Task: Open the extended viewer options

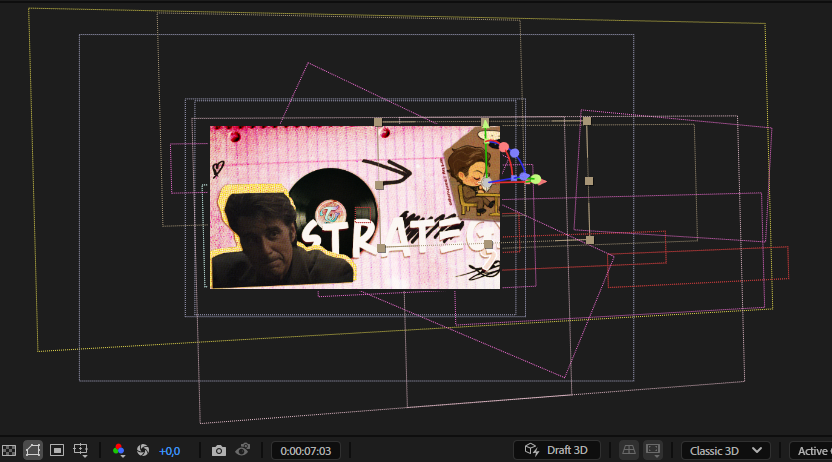Action: pyautogui.click(x=653, y=450)
